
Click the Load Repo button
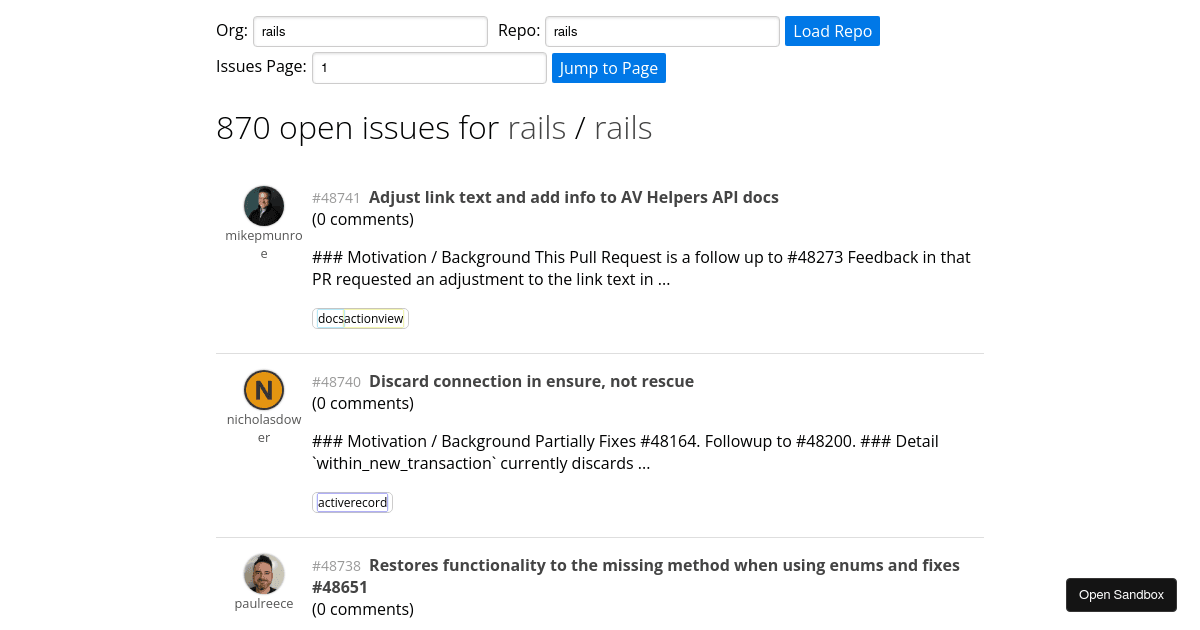click(832, 31)
